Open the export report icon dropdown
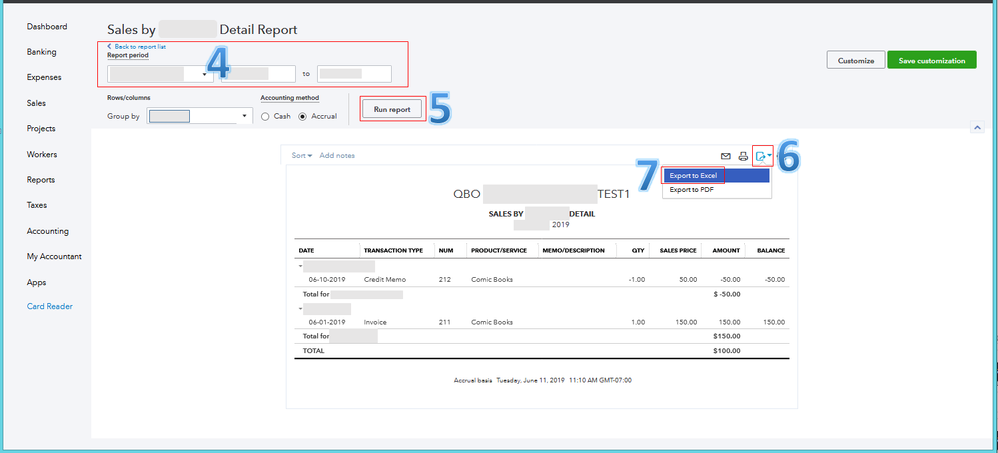 pyautogui.click(x=763, y=156)
